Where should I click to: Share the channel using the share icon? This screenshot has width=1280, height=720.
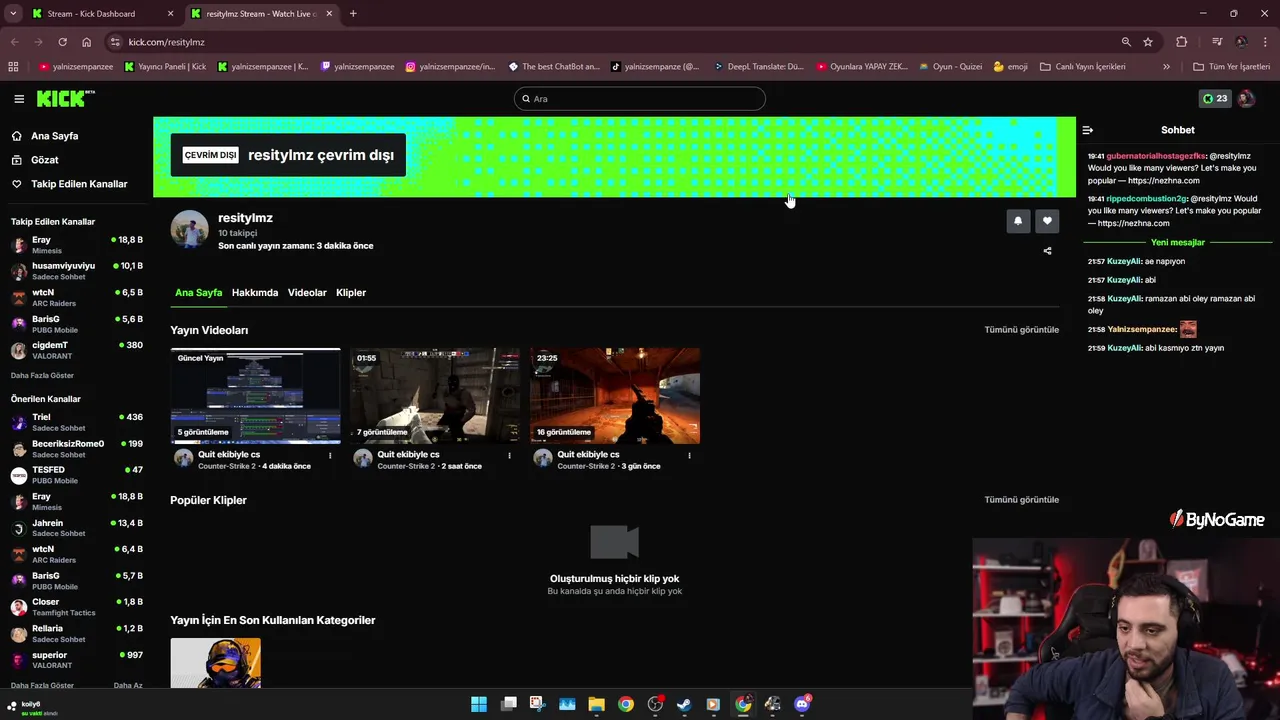coord(1047,251)
